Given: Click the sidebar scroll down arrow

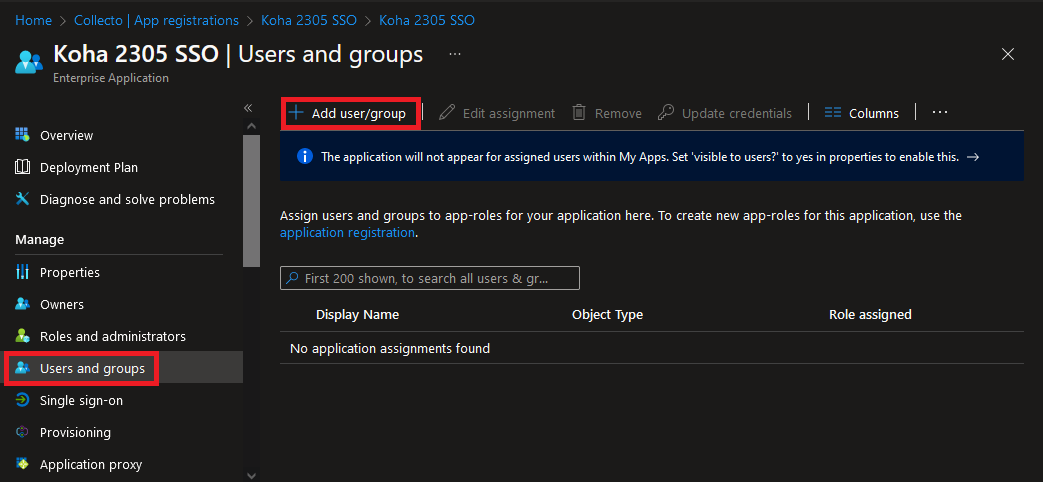Looking at the screenshot, I should pos(251,475).
